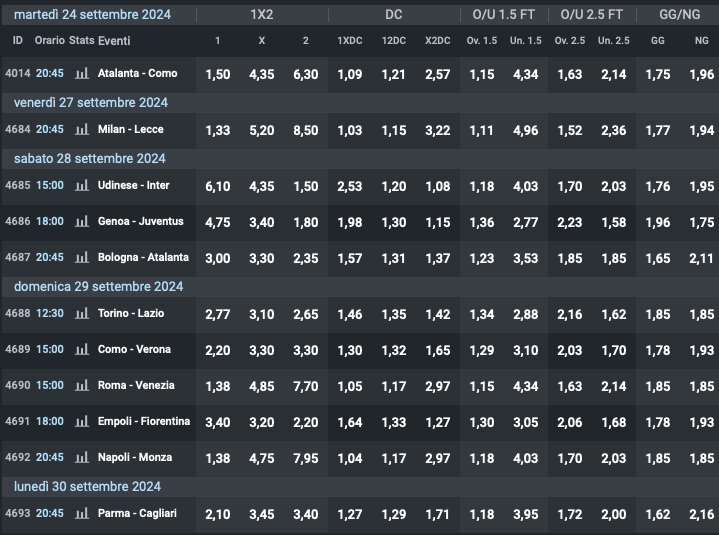Select Under 1.5 odds 4,03 for Udinese - Inter
This screenshot has height=535, width=719.
click(526, 186)
